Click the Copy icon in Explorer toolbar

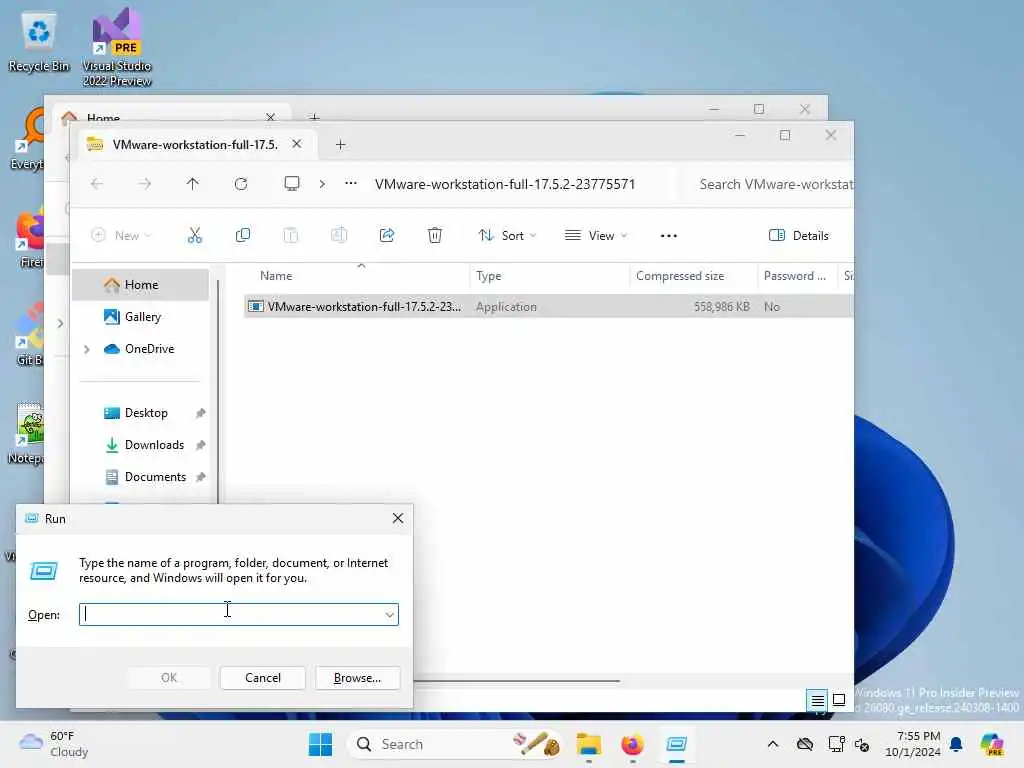242,236
